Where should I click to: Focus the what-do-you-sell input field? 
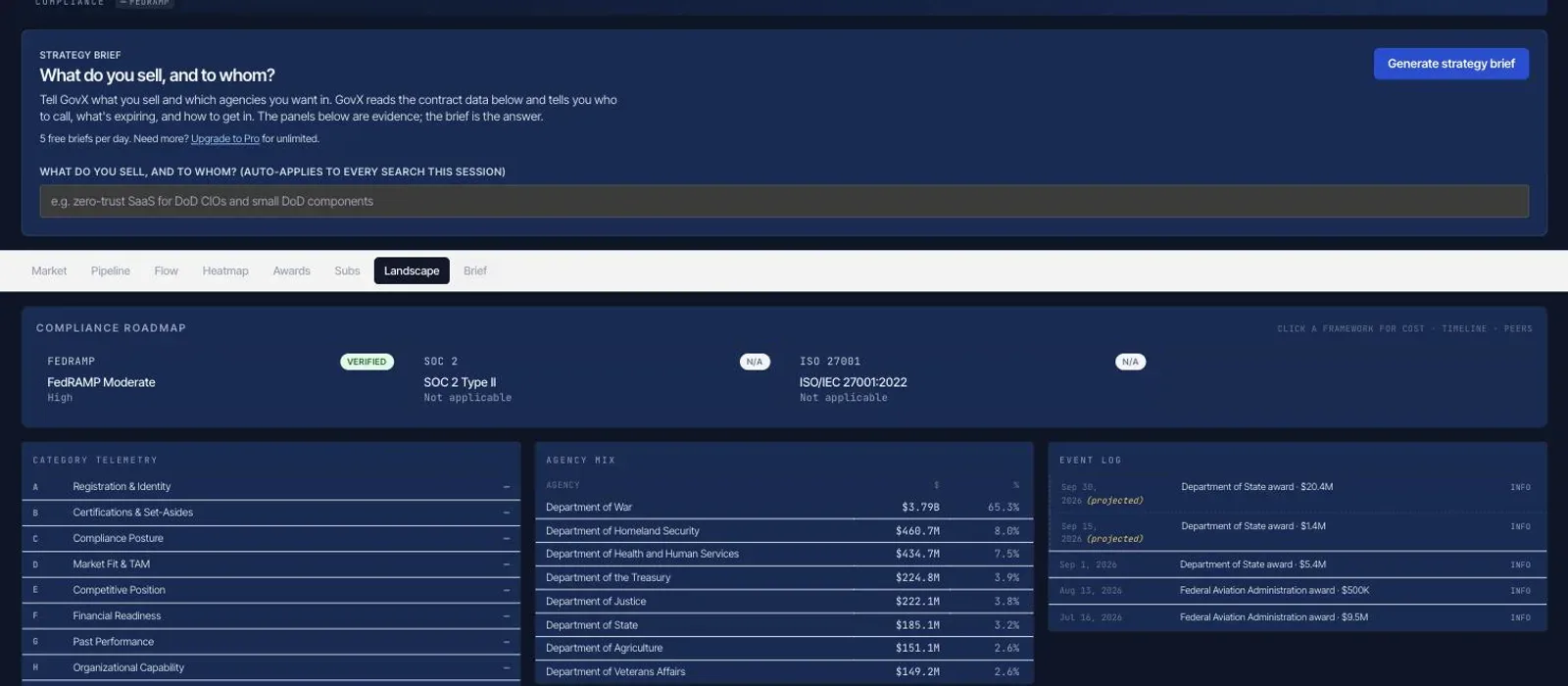784,201
